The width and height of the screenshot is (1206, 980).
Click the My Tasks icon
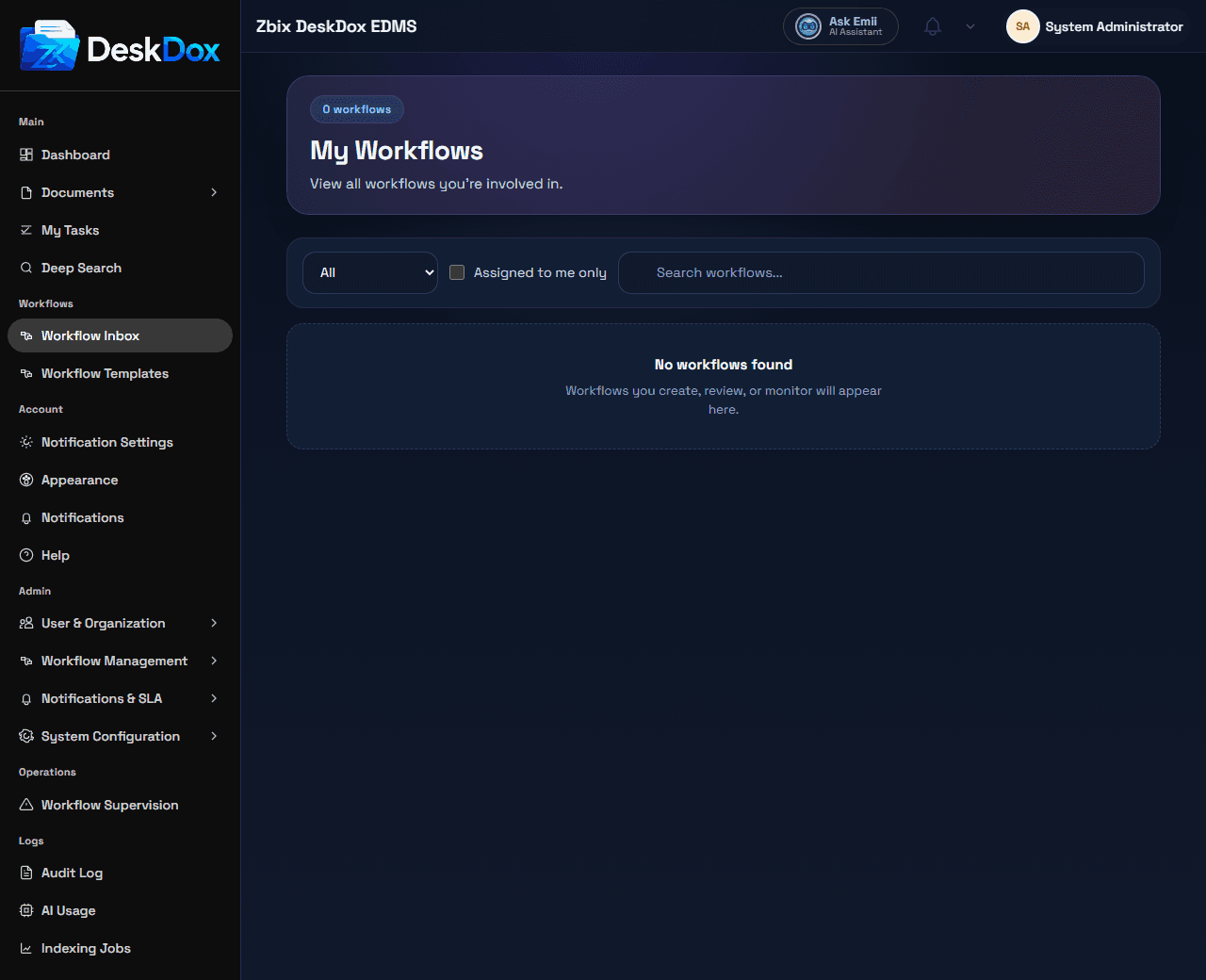pos(26,230)
